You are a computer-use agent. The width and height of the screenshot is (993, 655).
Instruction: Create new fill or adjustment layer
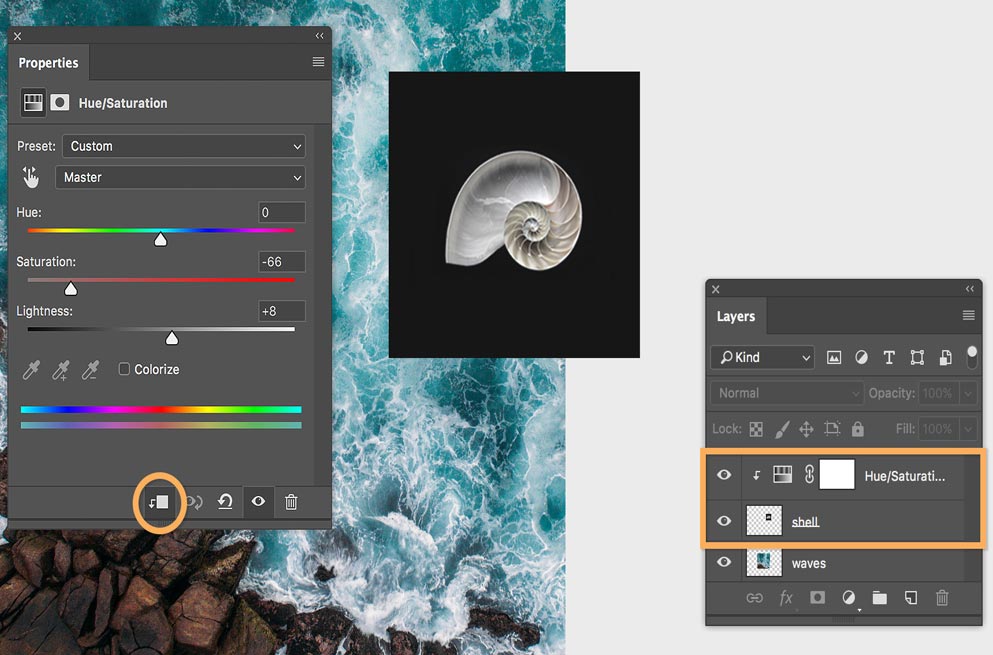coord(849,598)
